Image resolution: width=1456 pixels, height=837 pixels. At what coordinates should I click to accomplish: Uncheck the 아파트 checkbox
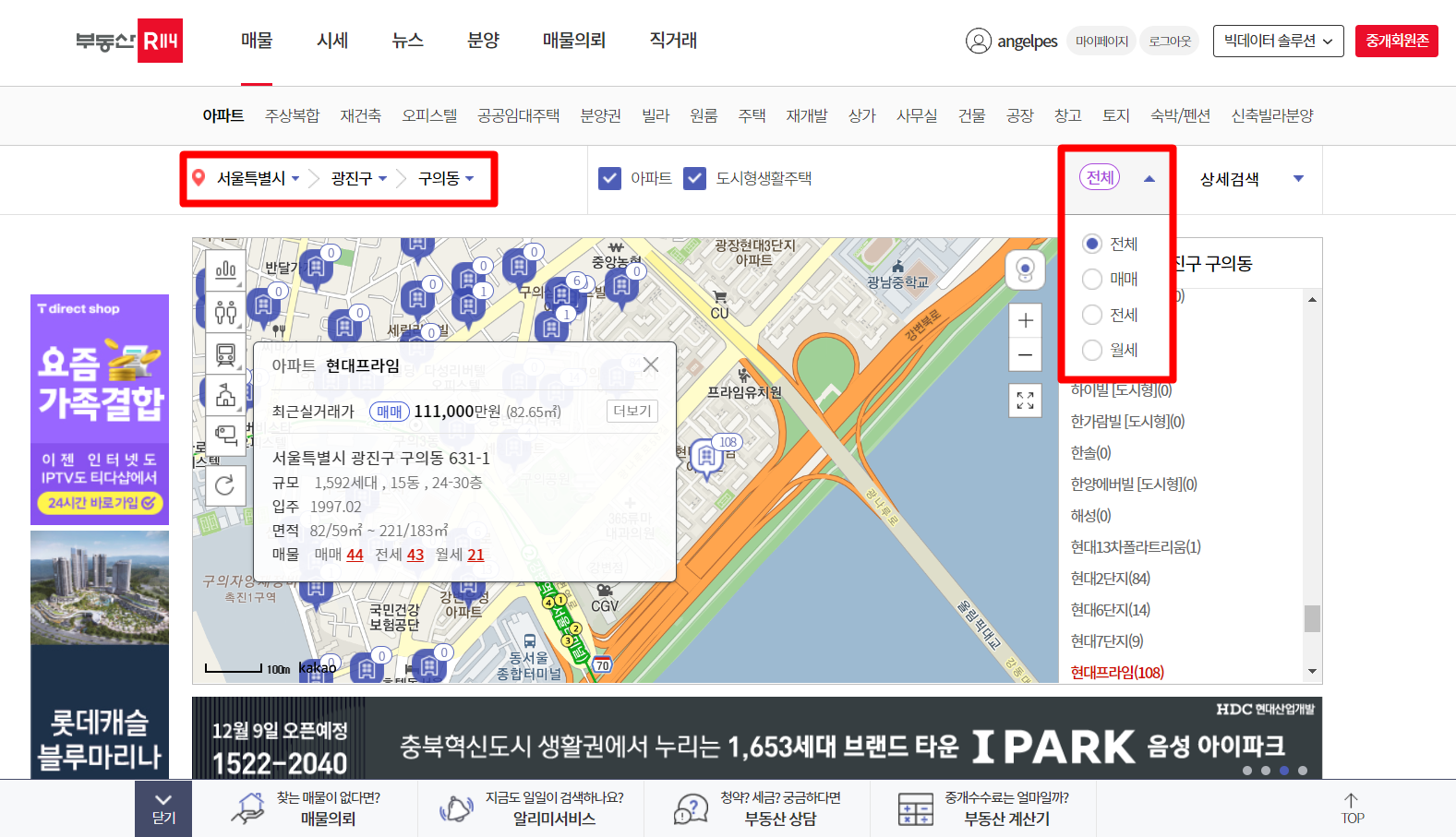coord(609,178)
